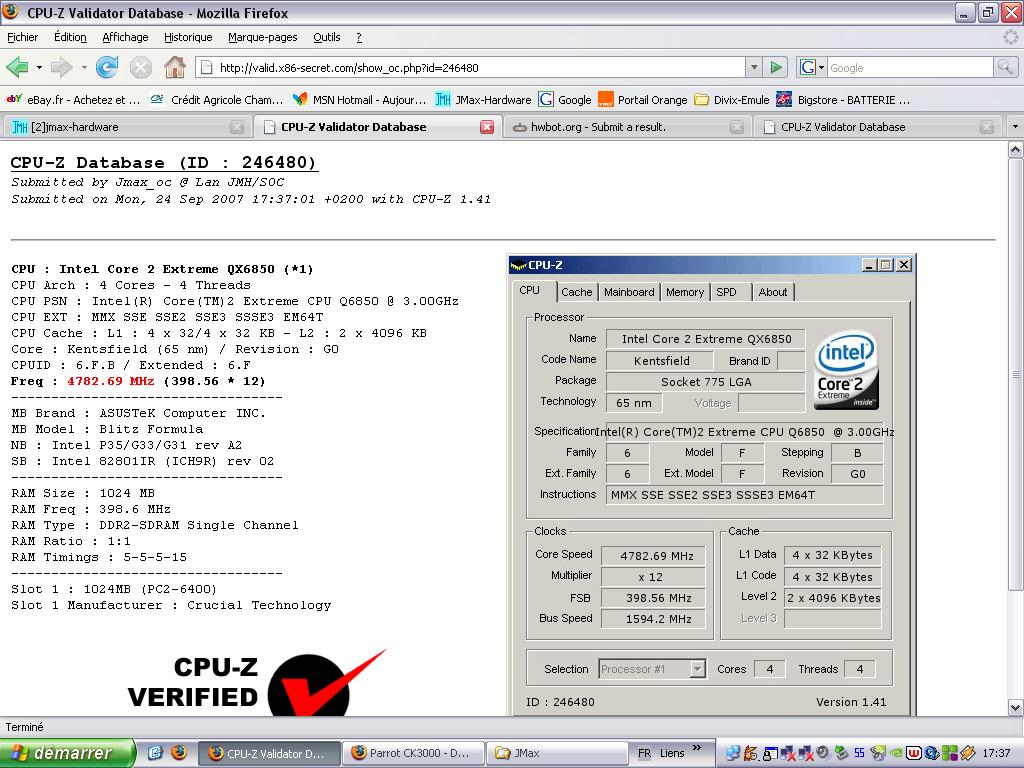Viewport: 1024px width, 768px height.
Task: Open the Google search engine selector
Action: point(812,67)
